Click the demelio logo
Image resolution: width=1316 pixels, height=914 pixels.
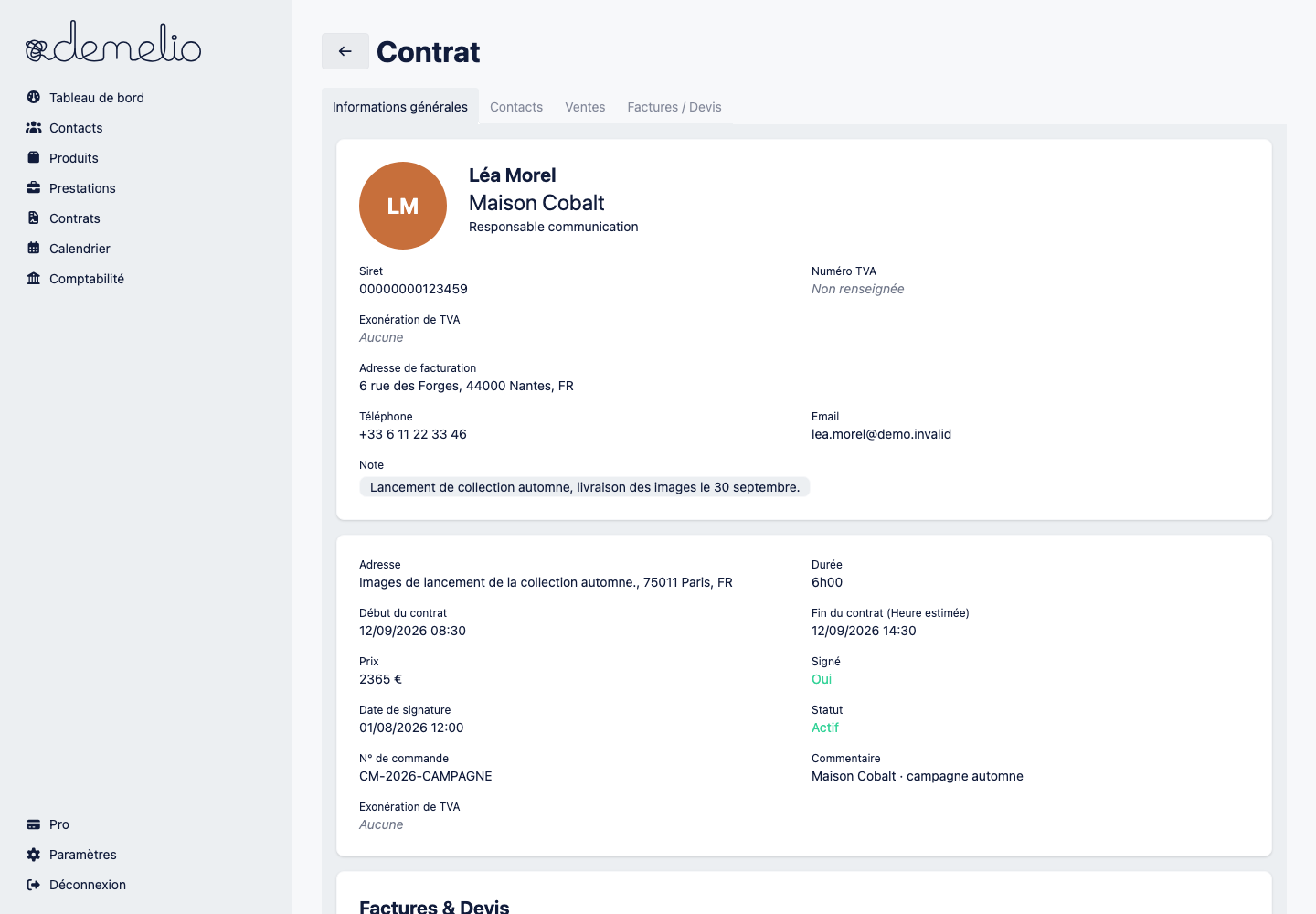click(113, 42)
